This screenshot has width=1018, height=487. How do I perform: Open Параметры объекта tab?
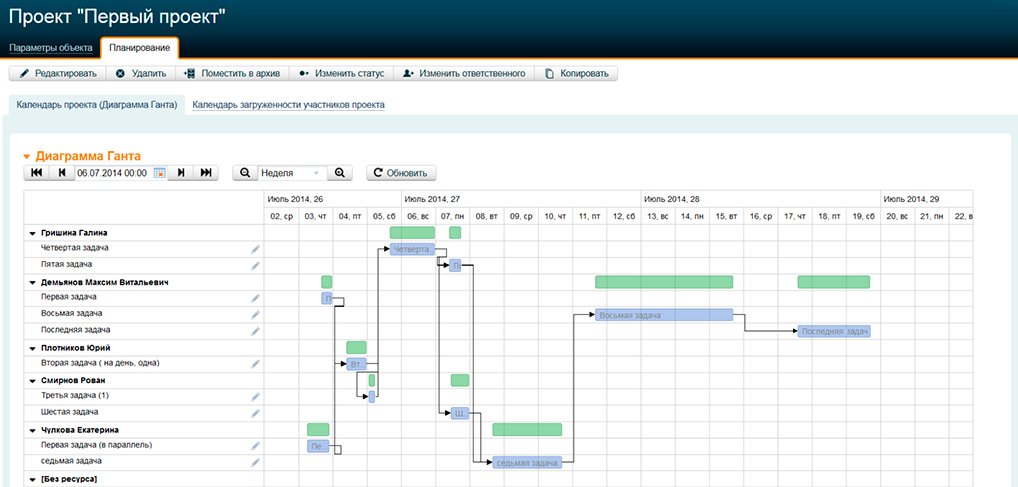(x=51, y=48)
